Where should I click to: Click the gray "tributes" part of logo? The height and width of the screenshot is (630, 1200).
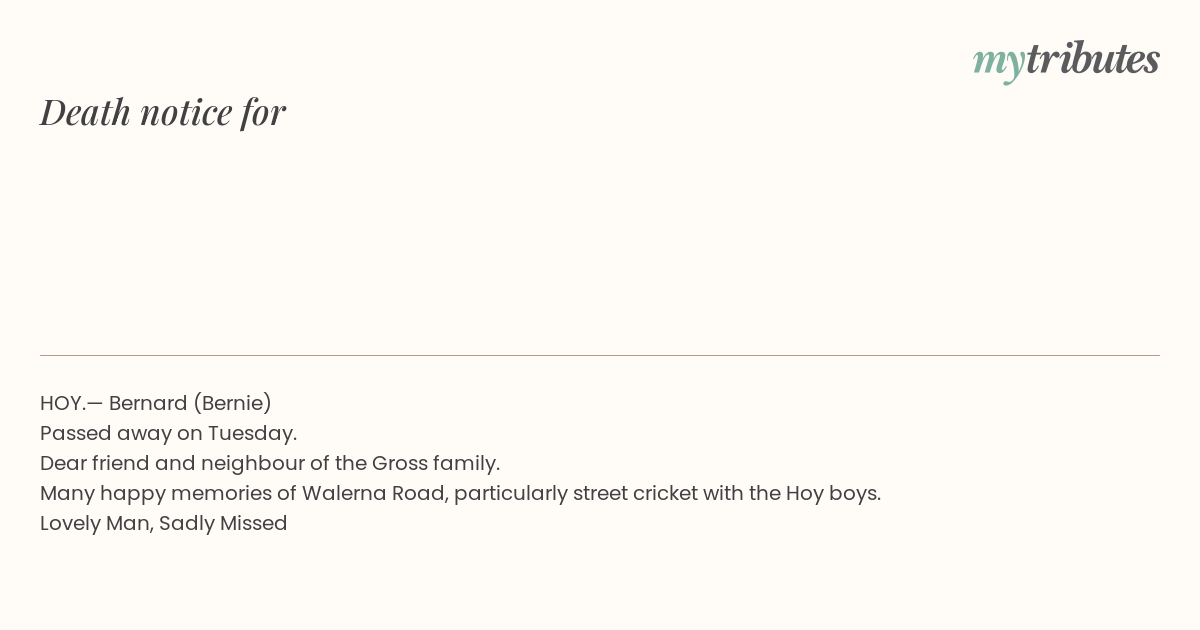[x=1093, y=58]
